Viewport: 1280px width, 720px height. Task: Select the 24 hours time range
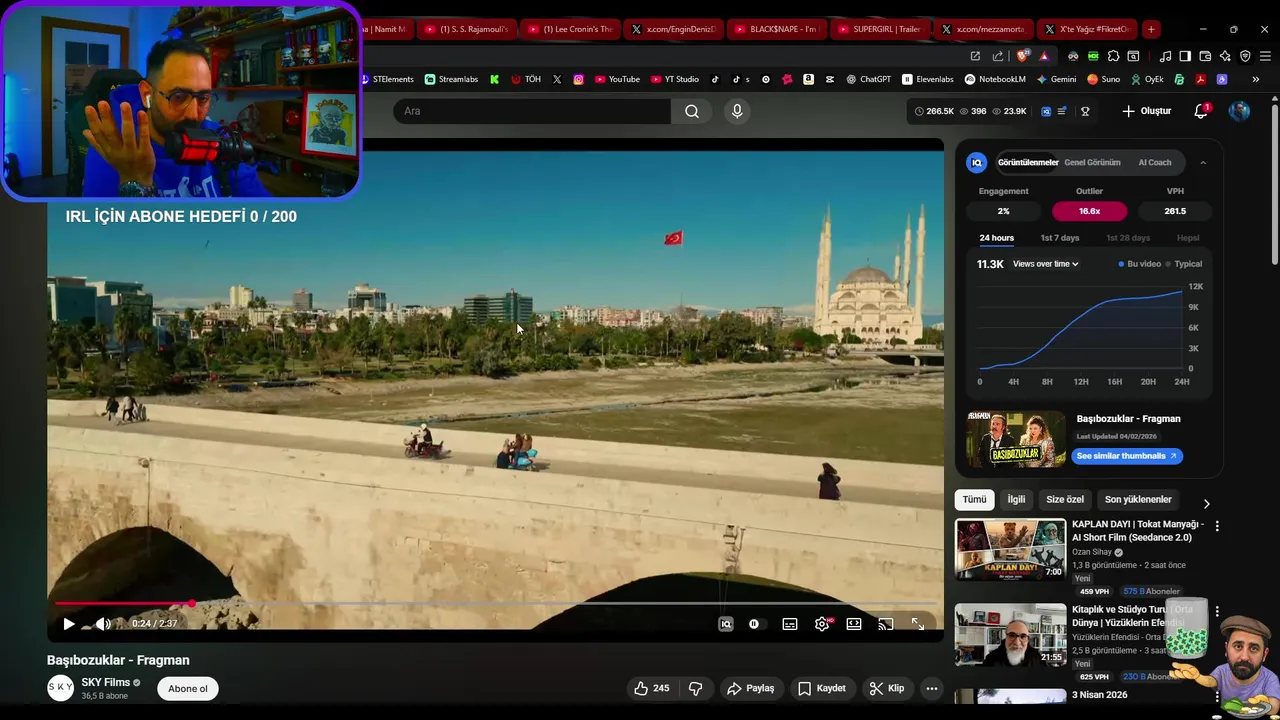point(996,238)
